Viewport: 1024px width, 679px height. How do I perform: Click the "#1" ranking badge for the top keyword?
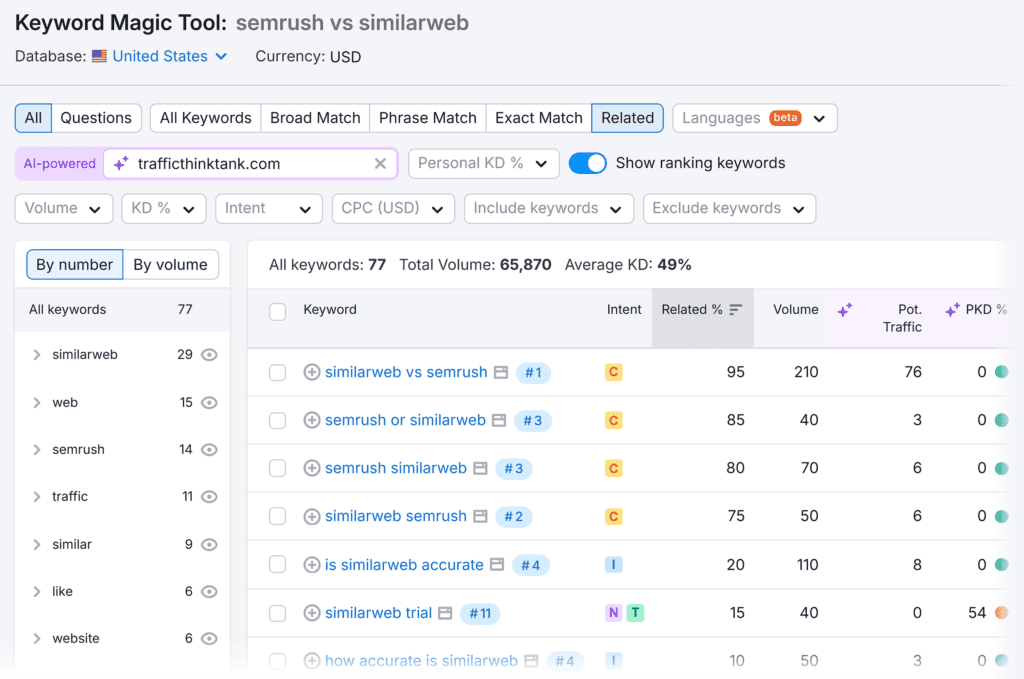tap(533, 372)
